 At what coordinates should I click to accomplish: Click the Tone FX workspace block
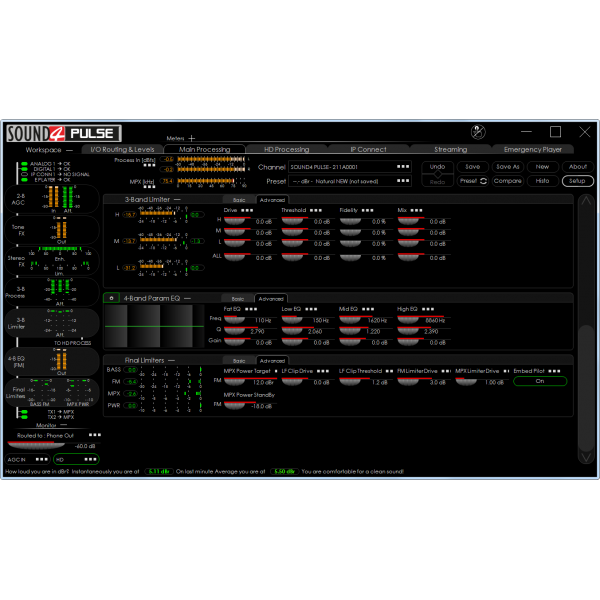click(52, 230)
